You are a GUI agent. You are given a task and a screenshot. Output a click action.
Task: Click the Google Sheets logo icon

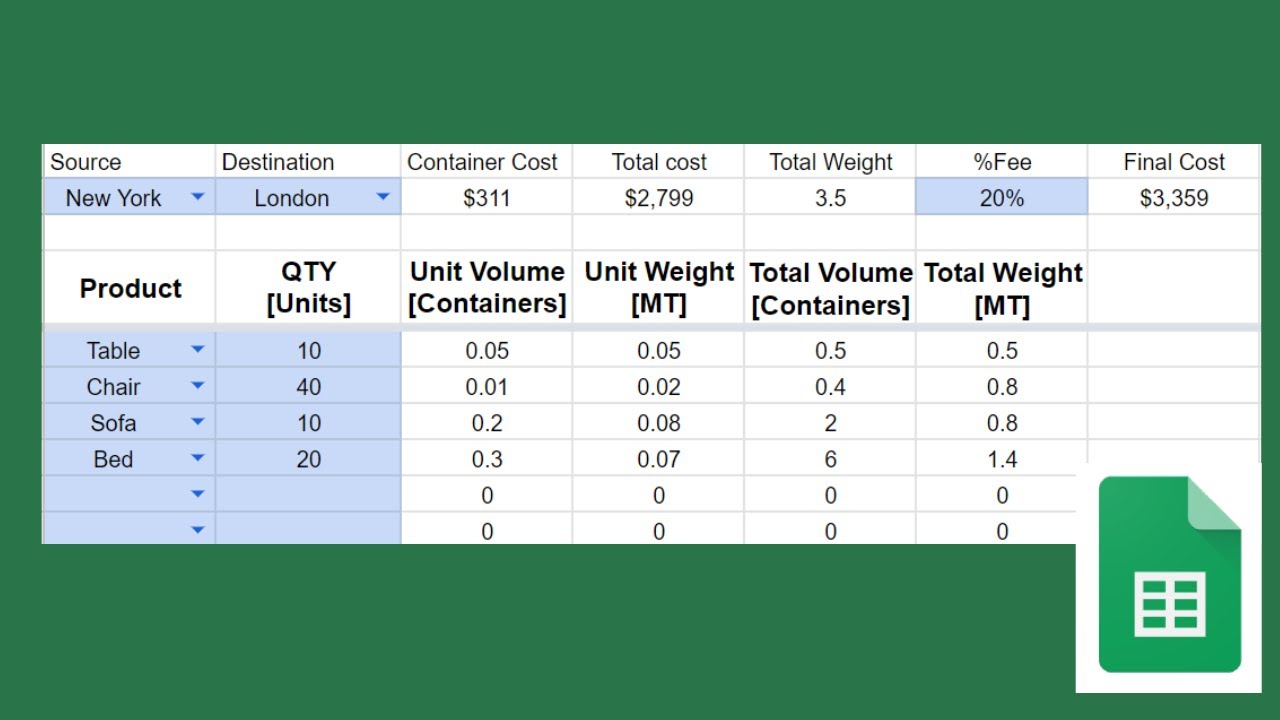[1169, 575]
